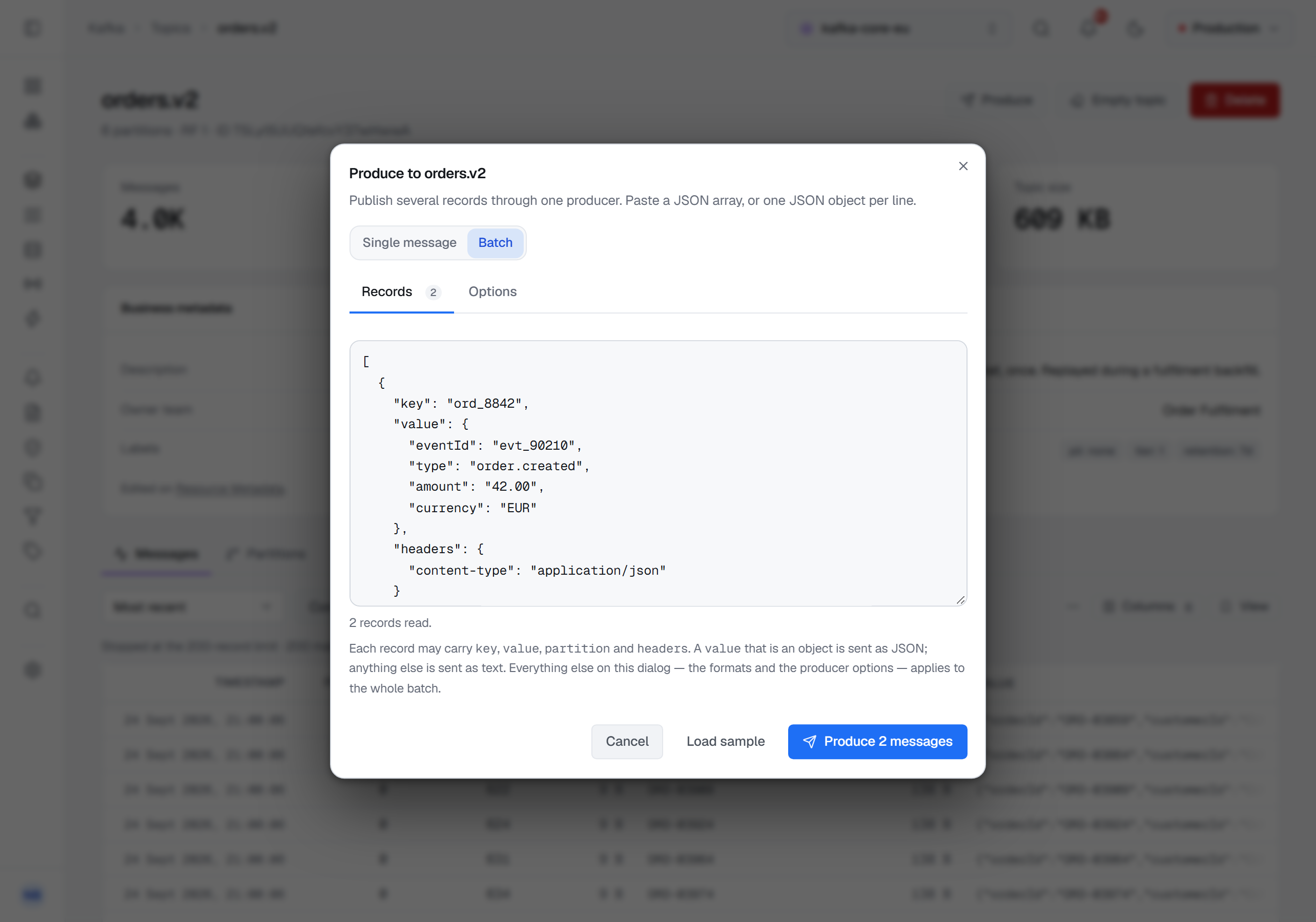Click the records count badge 2
This screenshot has height=922, width=1316.
coord(433,292)
